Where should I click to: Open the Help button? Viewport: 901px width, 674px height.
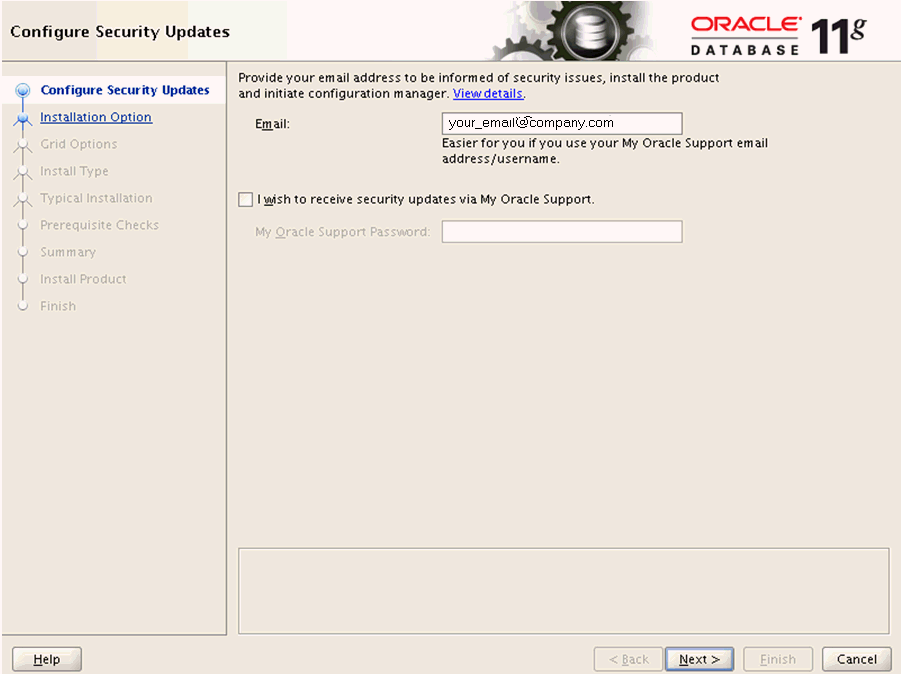pyautogui.click(x=47, y=658)
